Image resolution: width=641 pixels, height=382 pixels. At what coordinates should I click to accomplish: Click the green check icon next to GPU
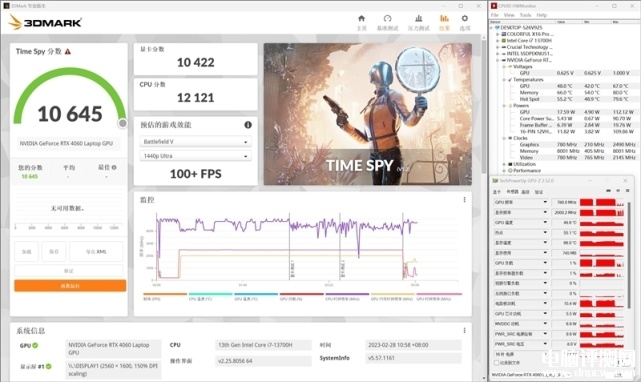(36, 345)
